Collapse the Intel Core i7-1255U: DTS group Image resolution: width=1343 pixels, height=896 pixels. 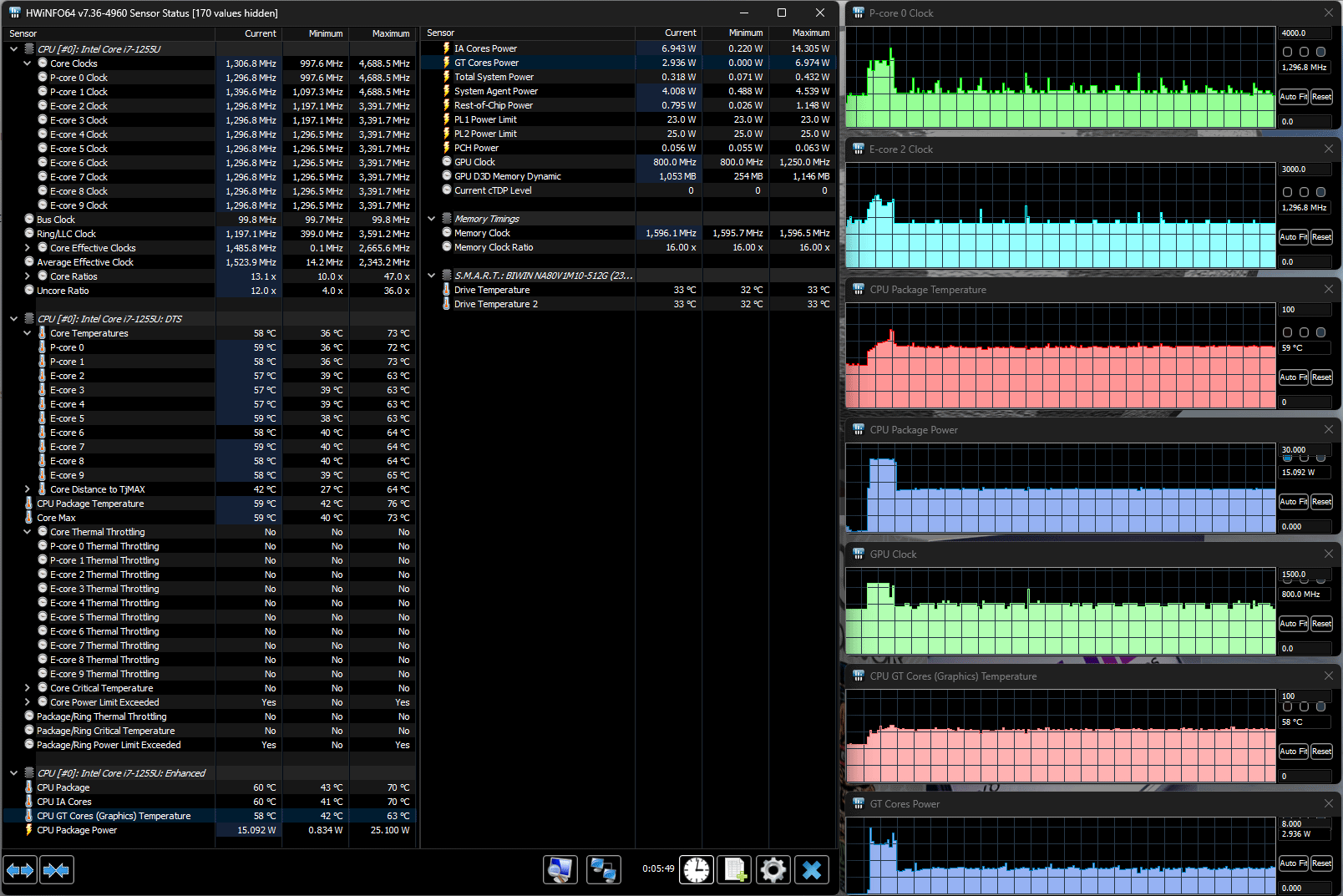click(13, 319)
